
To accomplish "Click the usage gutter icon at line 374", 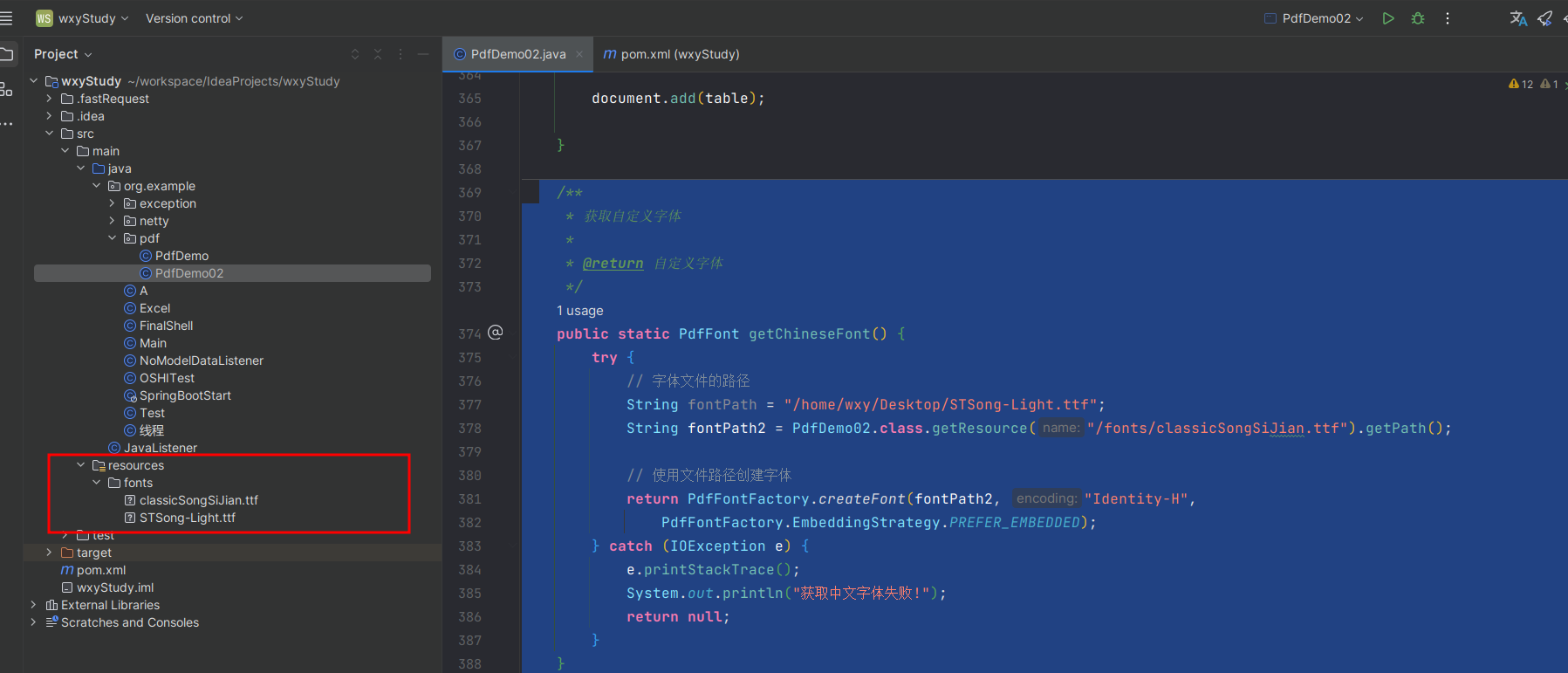I will tap(496, 333).
